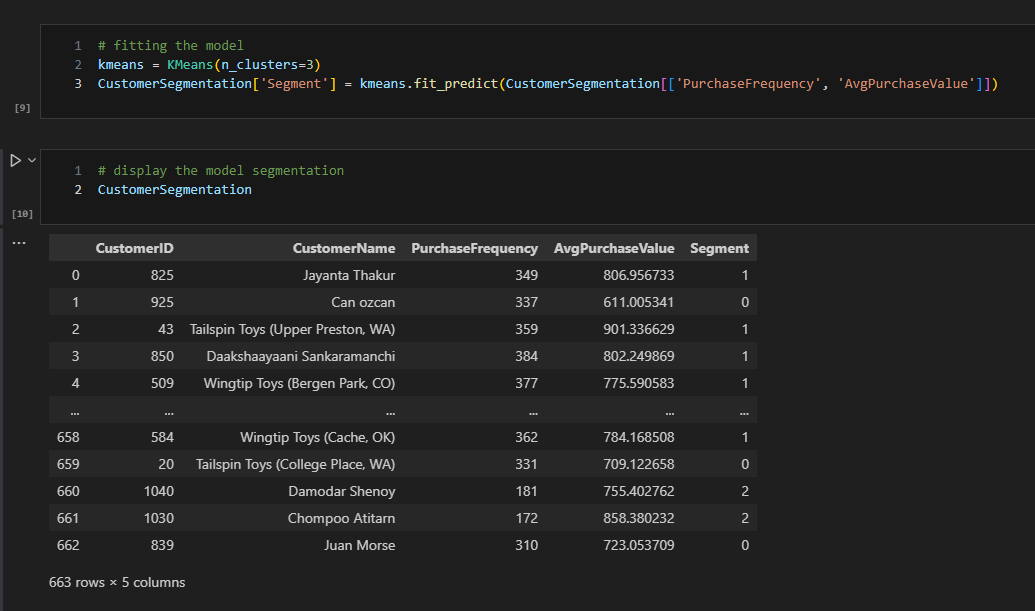Select the Chompoo Atitarn name cell
The image size is (1035, 611).
pyautogui.click(x=341, y=519)
